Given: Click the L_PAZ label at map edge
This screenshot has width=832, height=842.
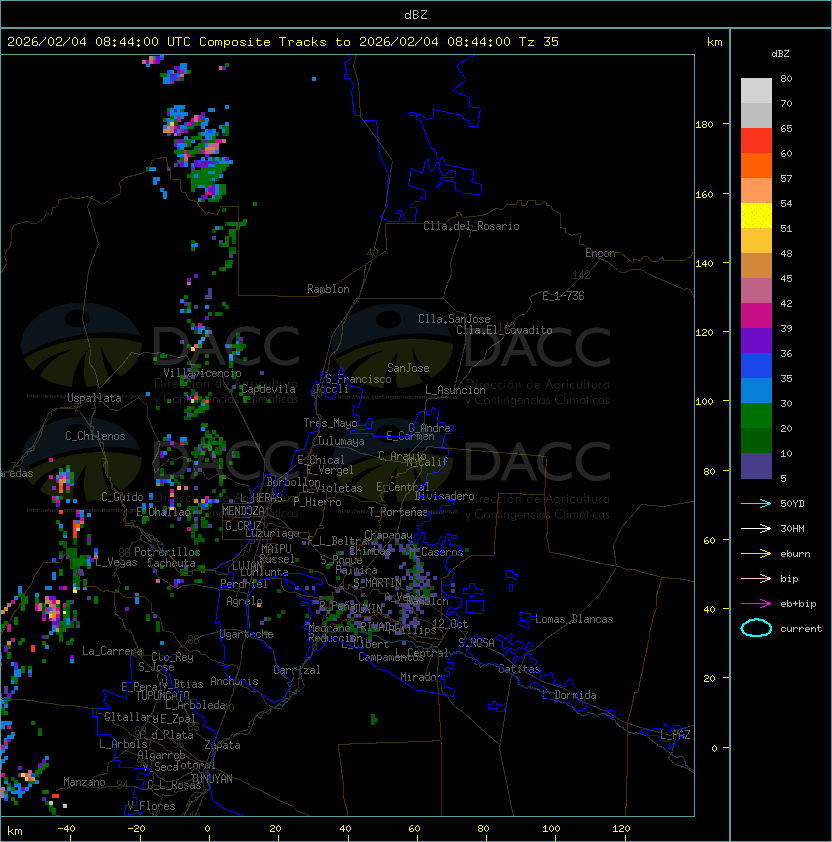Looking at the screenshot, I should [x=675, y=735].
